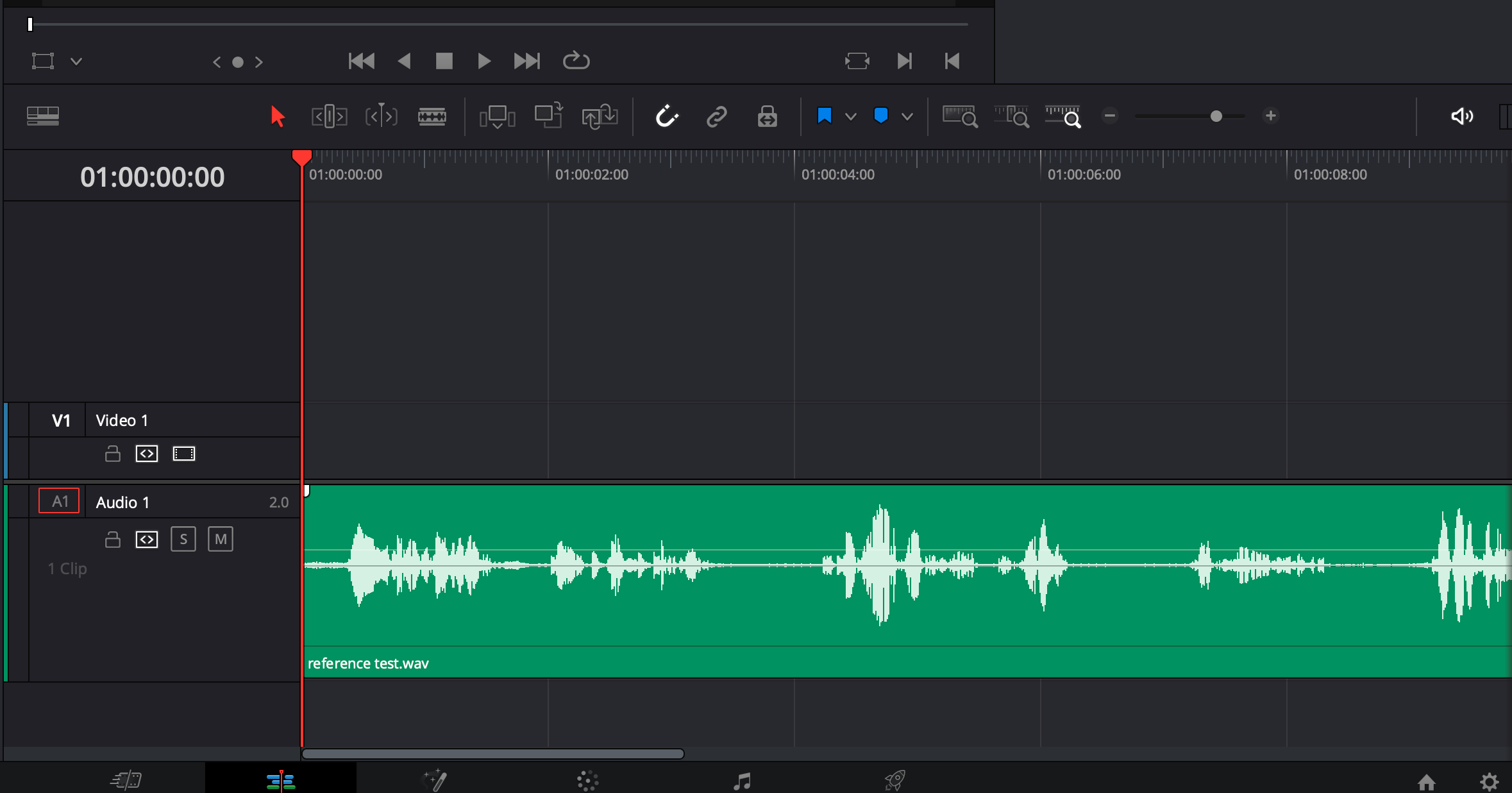Toggle timeline snapping magnet
The image size is (1512, 793).
[667, 116]
